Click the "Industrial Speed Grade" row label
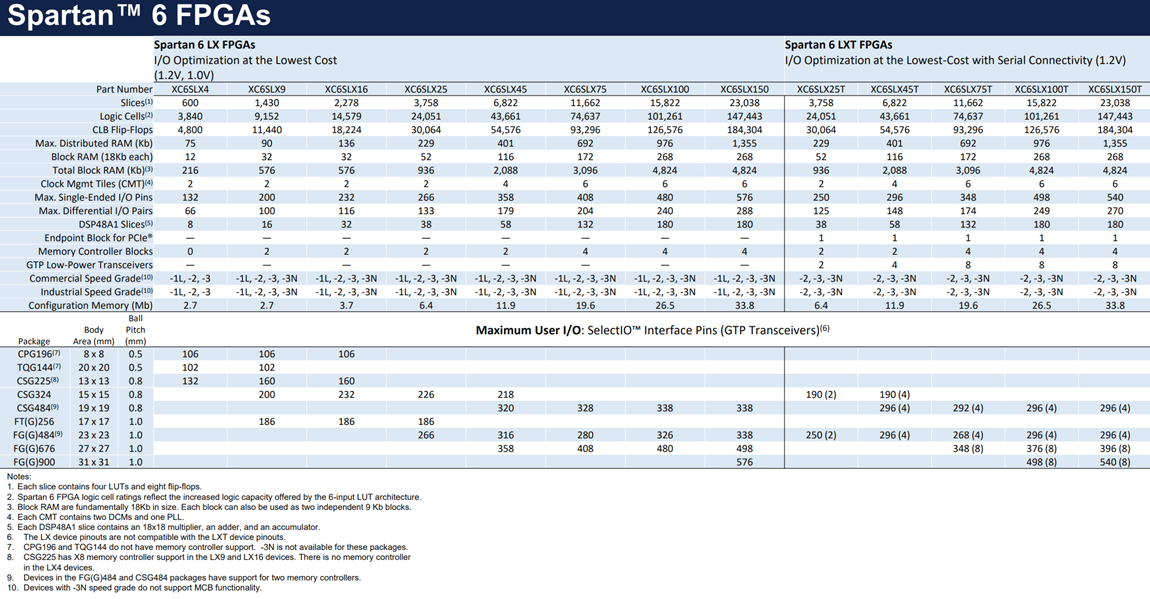 95,292
